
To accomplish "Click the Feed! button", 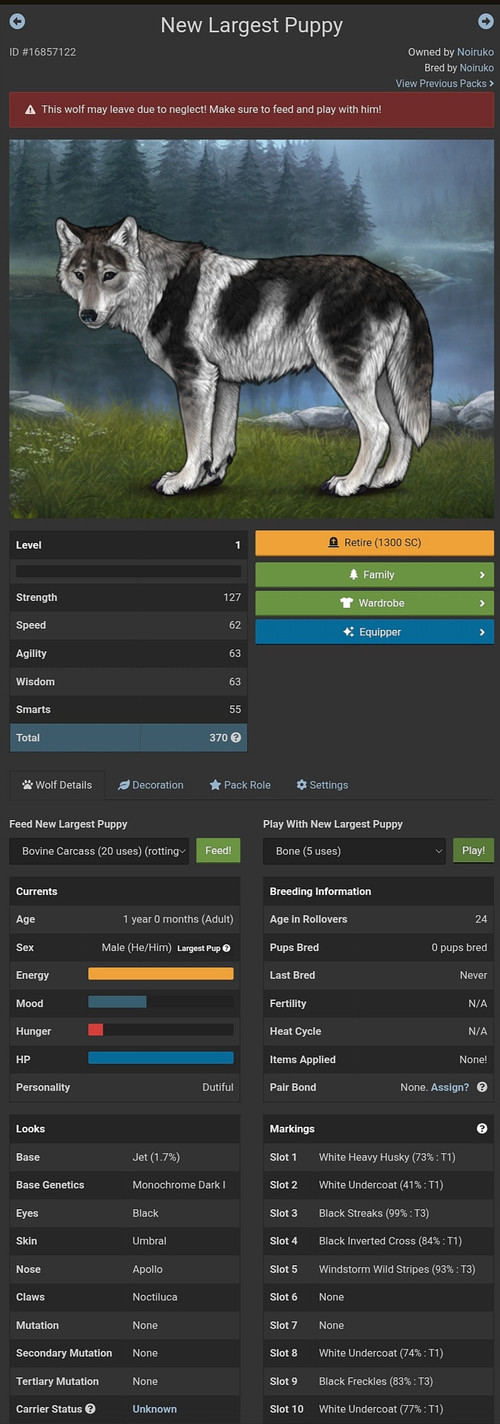I will pos(218,851).
